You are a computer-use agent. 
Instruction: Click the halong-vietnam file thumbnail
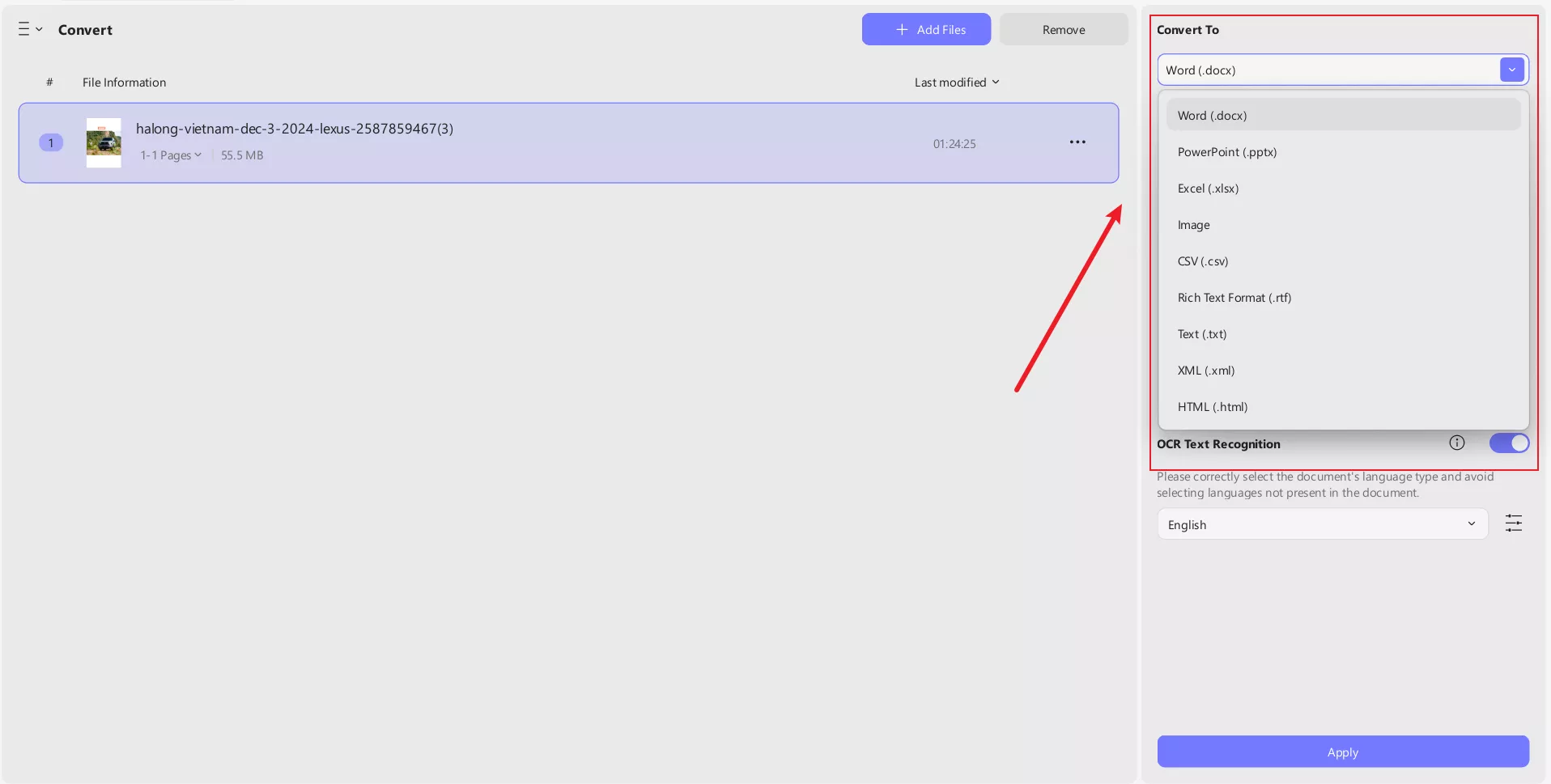(104, 143)
